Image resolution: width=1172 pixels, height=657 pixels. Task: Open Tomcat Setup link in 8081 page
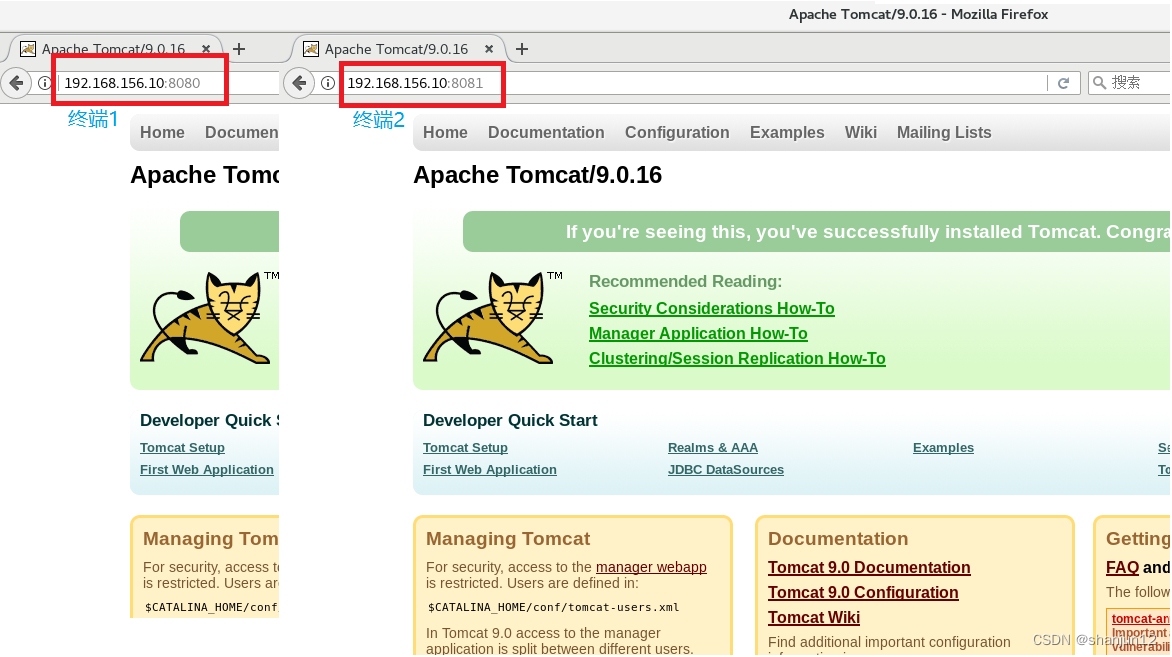coord(465,448)
